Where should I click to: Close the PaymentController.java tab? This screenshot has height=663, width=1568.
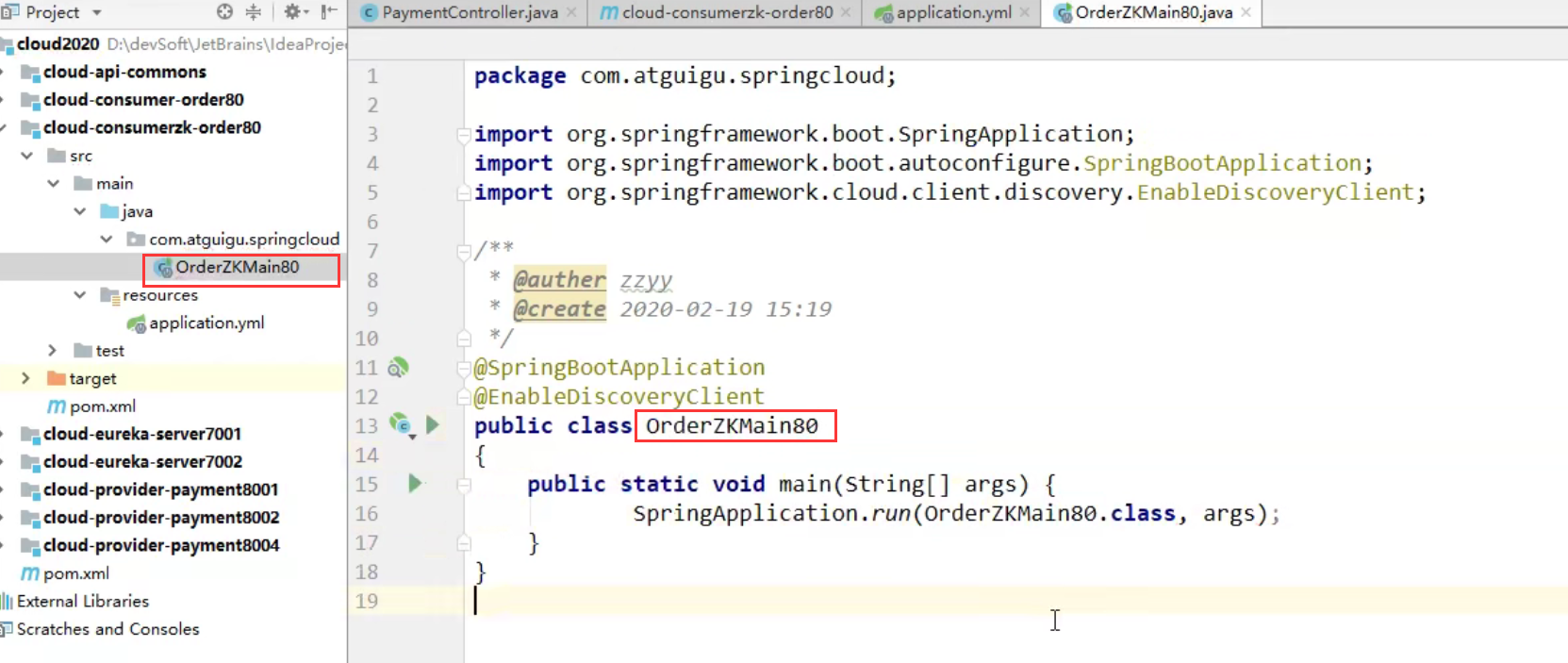pos(571,12)
